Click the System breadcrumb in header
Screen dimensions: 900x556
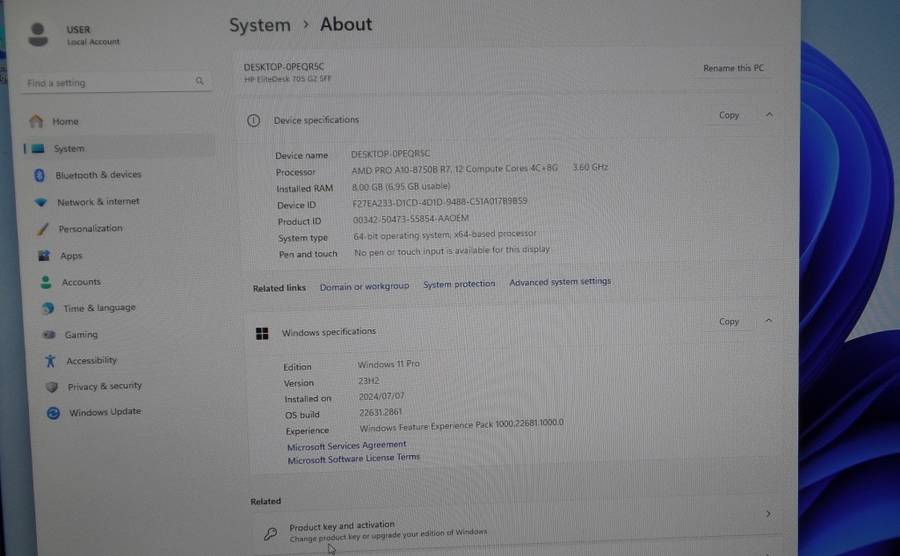260,25
